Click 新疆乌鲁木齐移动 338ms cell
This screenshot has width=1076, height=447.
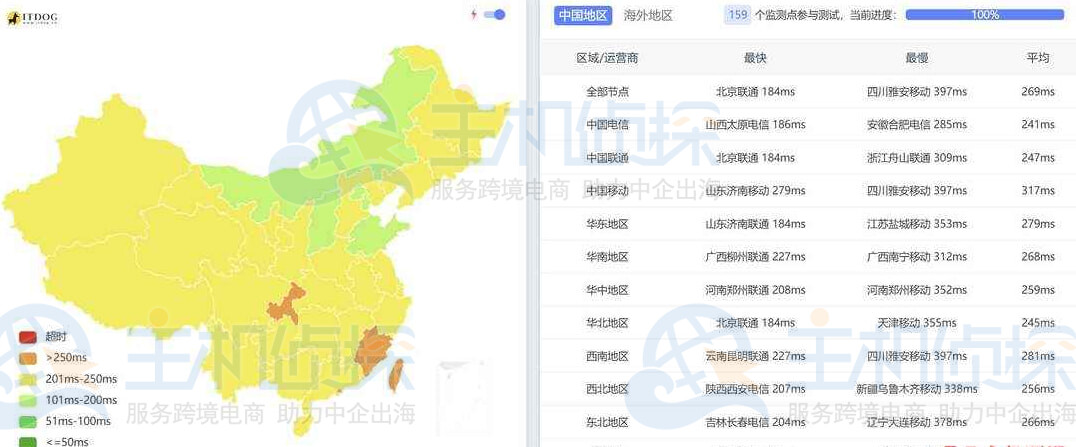point(917,389)
